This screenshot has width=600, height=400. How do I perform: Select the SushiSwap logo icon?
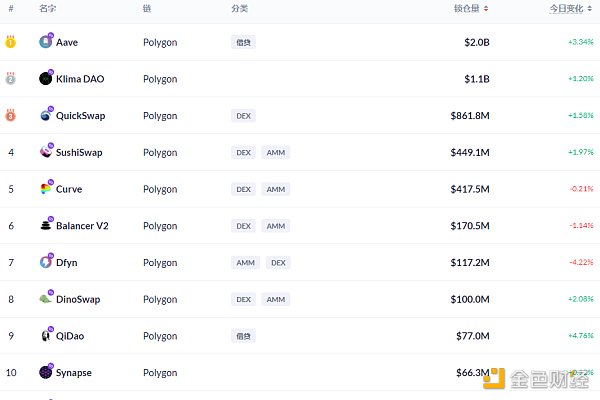coord(46,152)
